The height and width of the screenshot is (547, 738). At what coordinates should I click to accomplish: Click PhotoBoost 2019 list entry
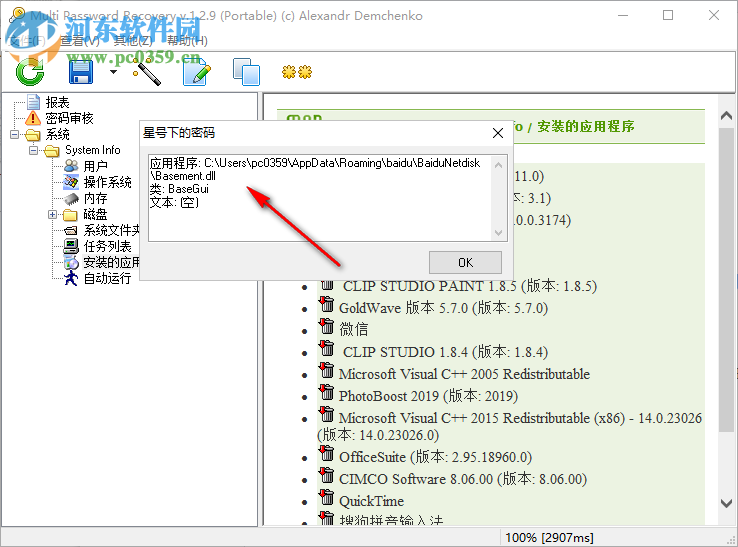pos(428,396)
